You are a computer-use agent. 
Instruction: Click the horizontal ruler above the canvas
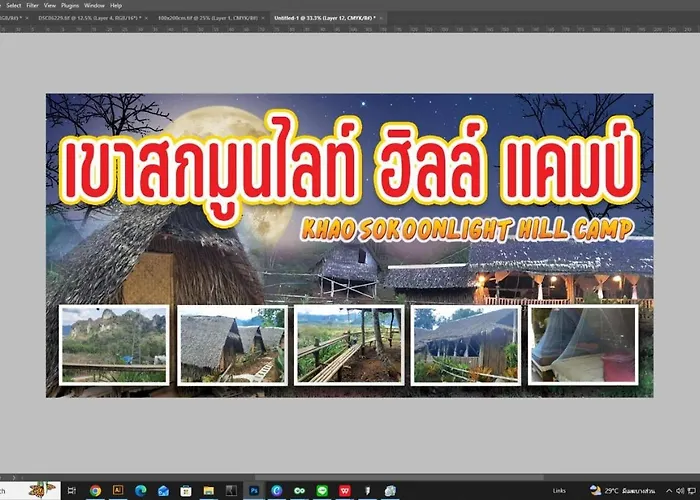tap(350, 29)
